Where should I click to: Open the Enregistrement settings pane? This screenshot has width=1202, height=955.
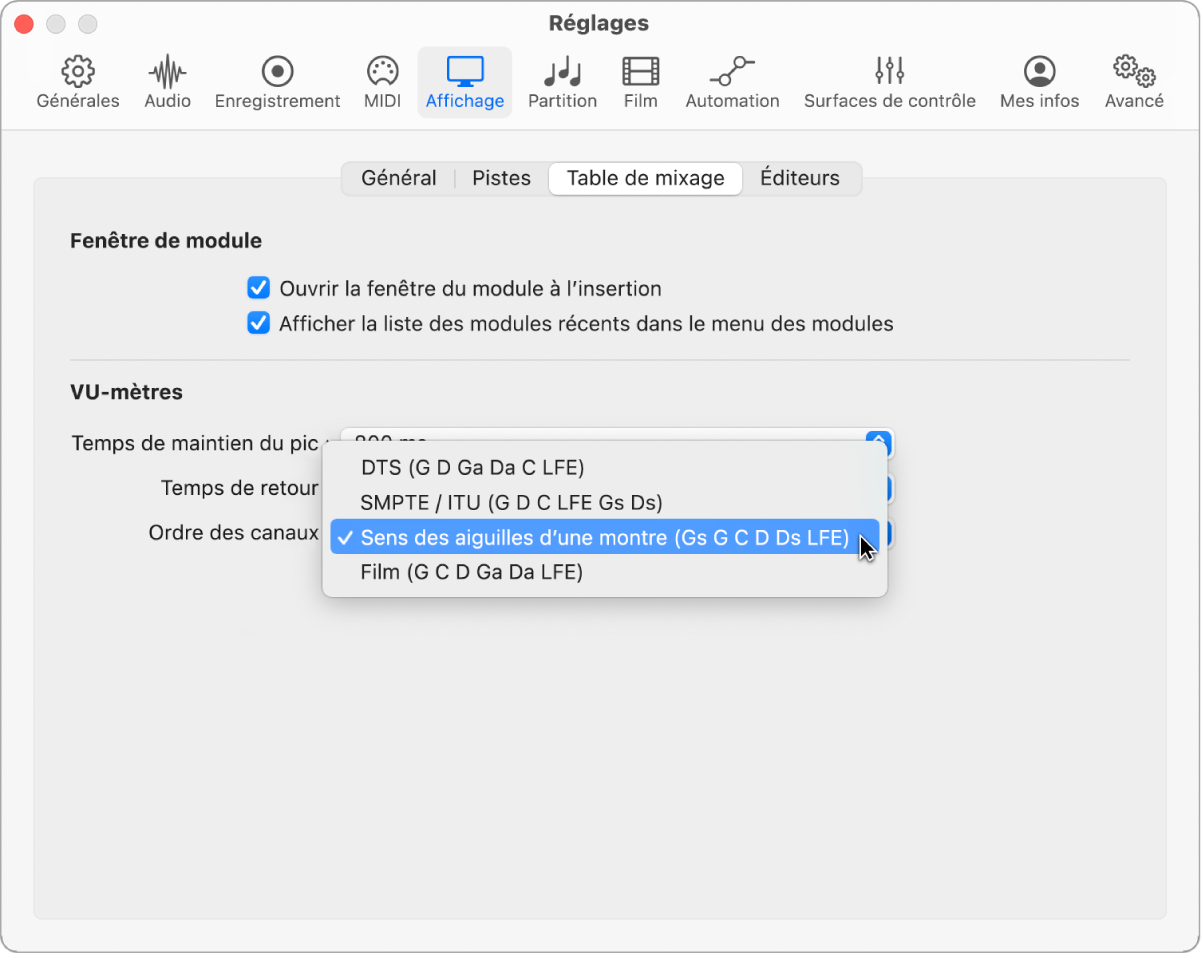pos(277,82)
